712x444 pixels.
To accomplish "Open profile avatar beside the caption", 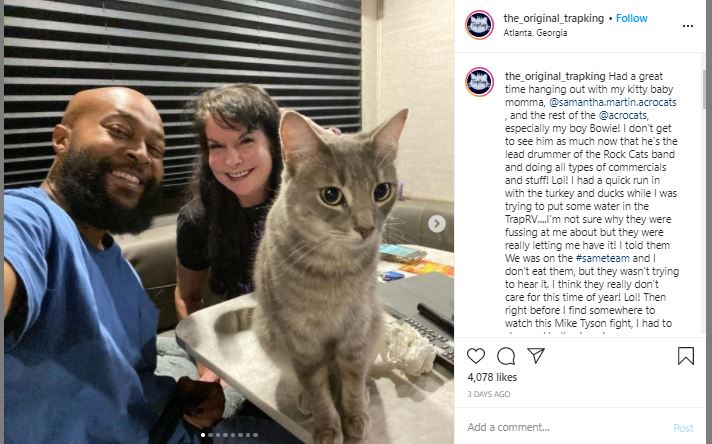I will [x=480, y=82].
